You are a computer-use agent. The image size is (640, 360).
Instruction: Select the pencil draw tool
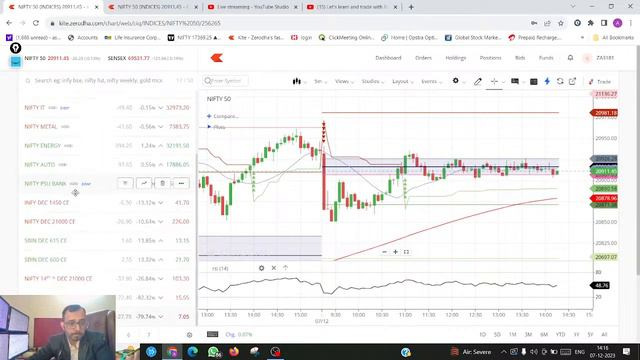478,82
